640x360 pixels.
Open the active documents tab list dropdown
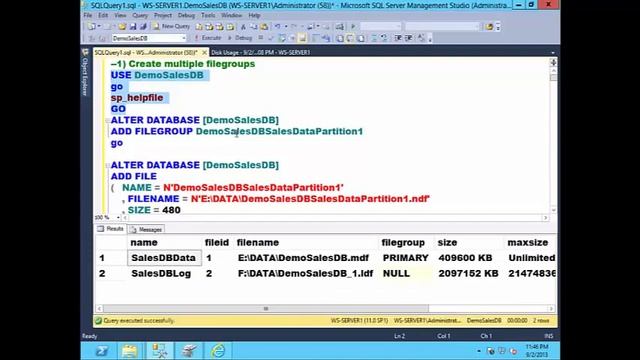[x=553, y=53]
